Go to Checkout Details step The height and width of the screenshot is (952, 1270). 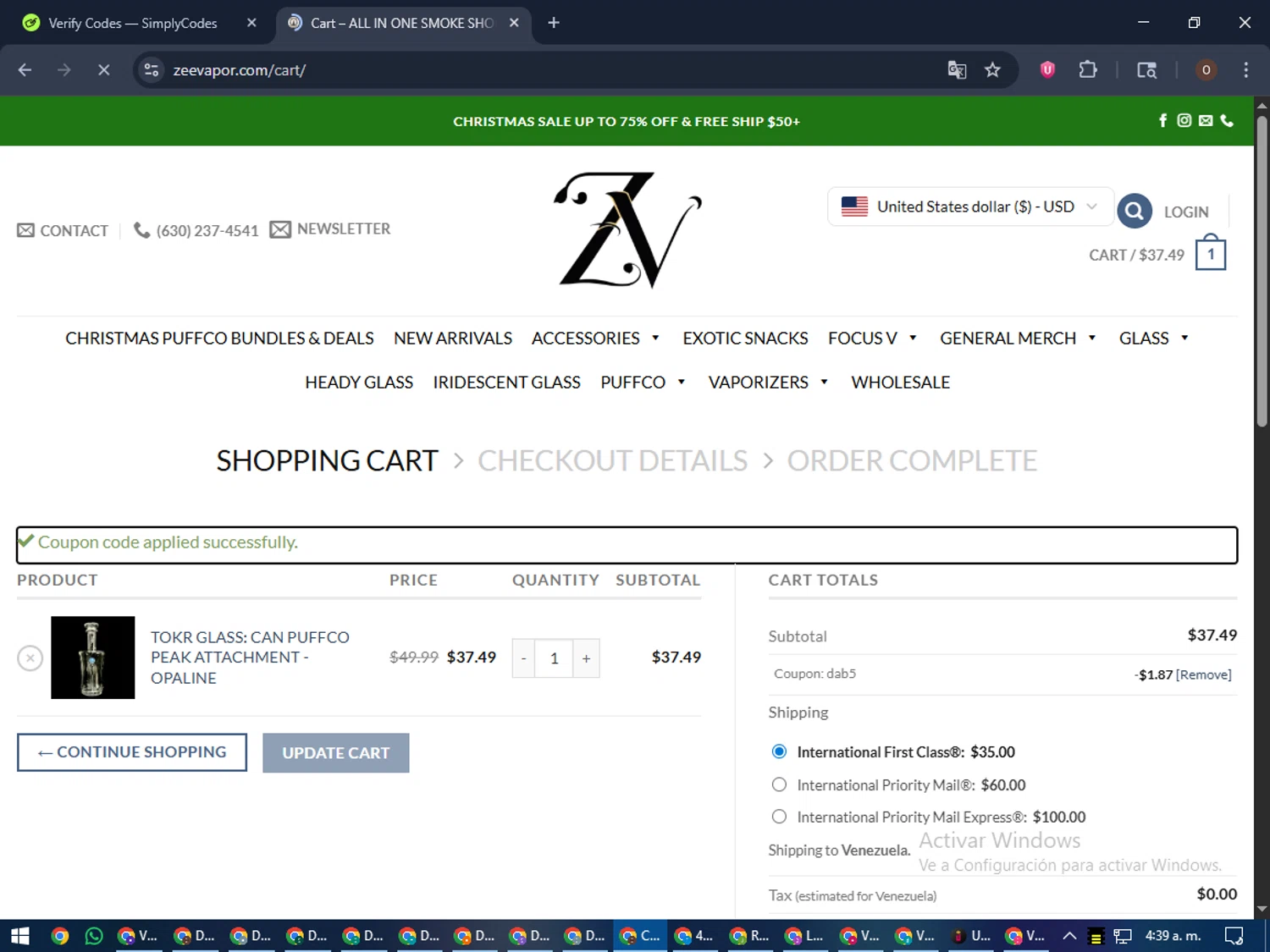tap(612, 460)
